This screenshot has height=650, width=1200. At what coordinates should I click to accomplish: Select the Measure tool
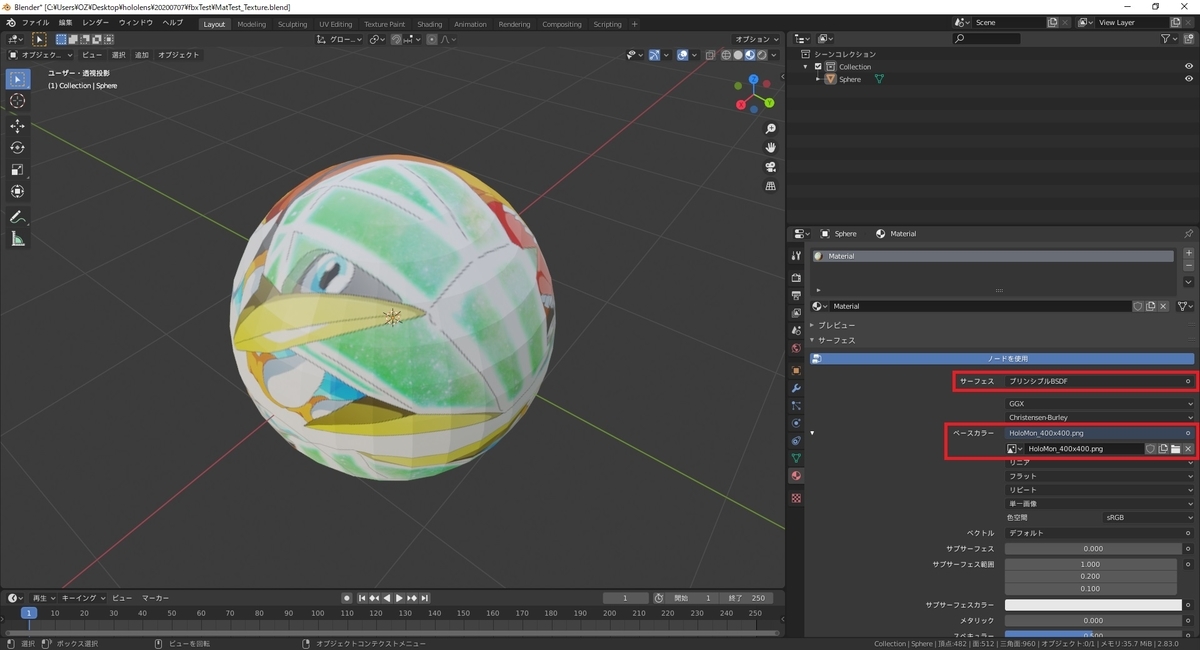[17, 239]
